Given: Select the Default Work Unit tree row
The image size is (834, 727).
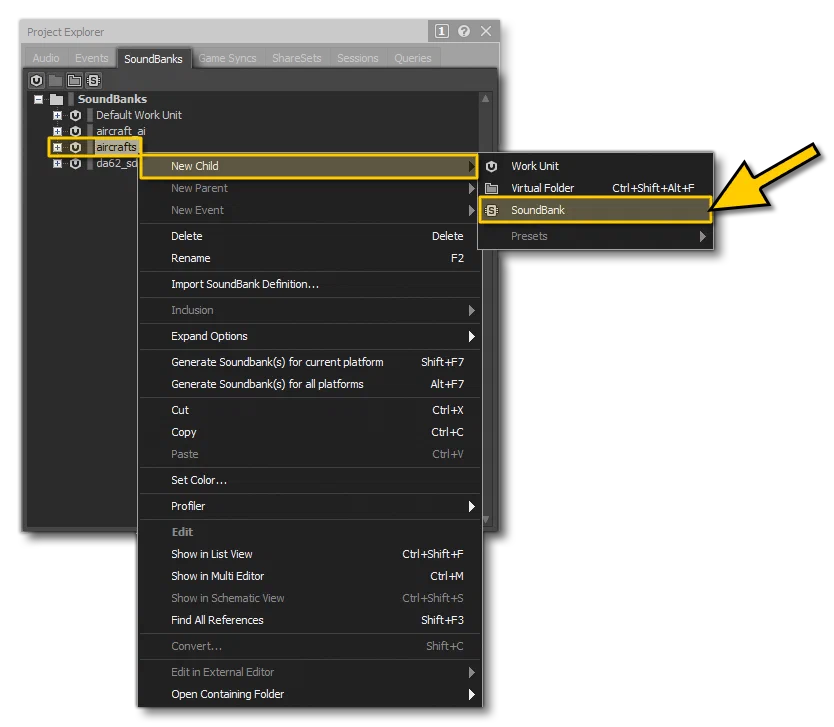Looking at the screenshot, I should [x=139, y=115].
